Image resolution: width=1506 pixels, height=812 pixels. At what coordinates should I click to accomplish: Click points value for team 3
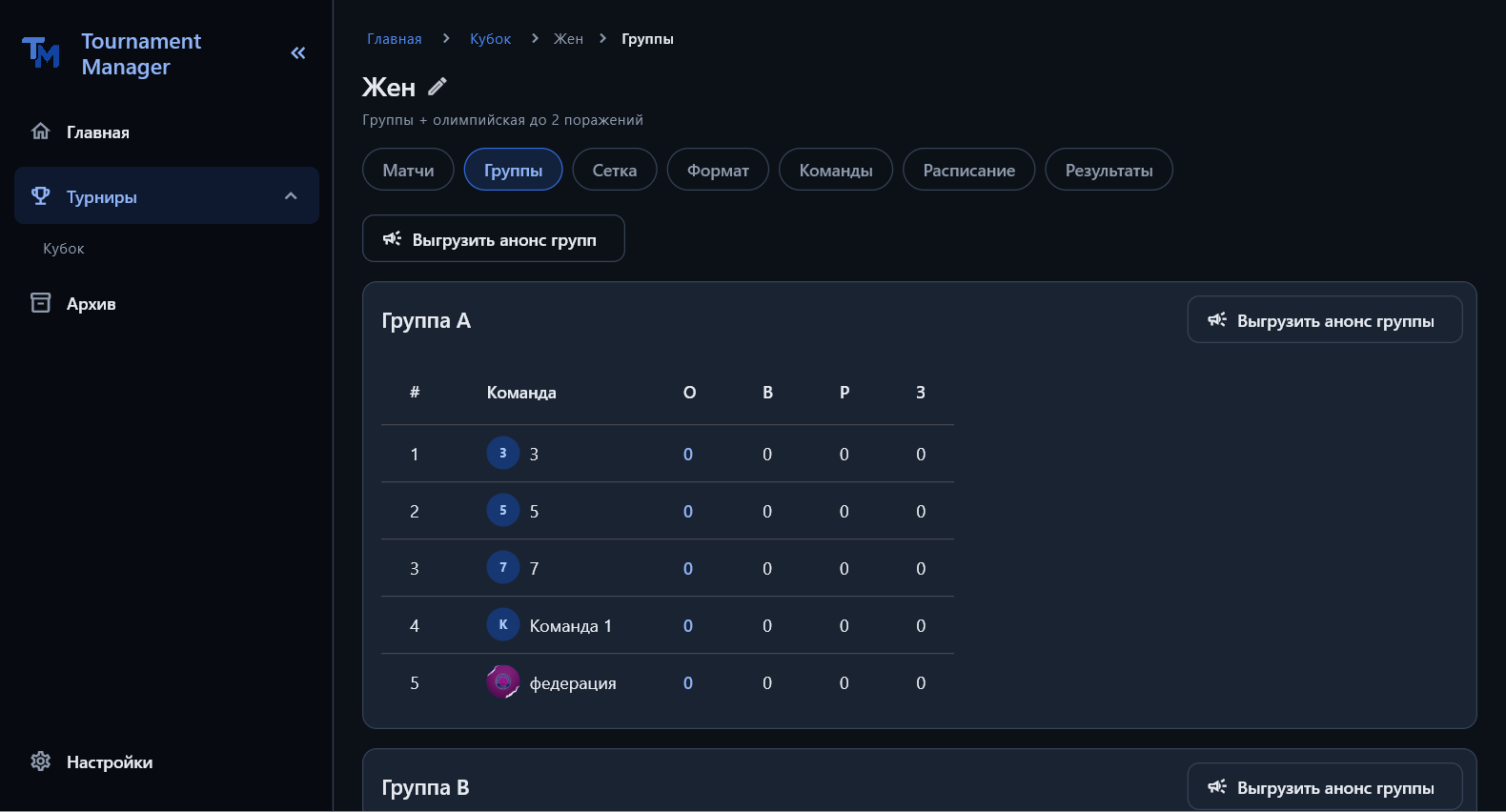688,455
